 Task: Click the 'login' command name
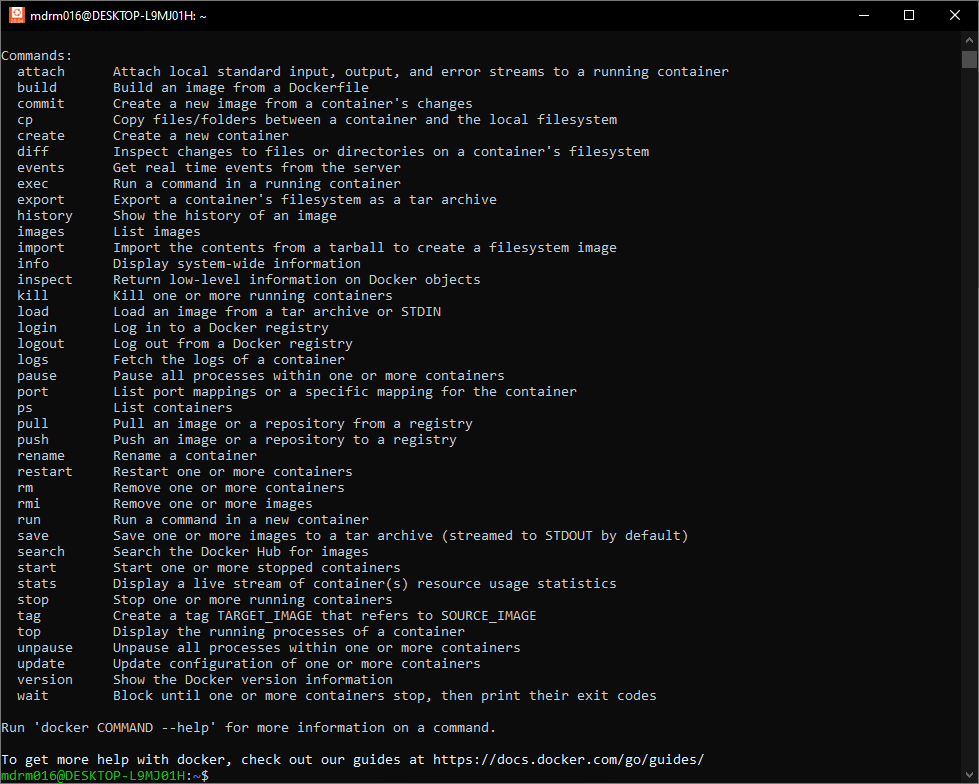[37, 328]
